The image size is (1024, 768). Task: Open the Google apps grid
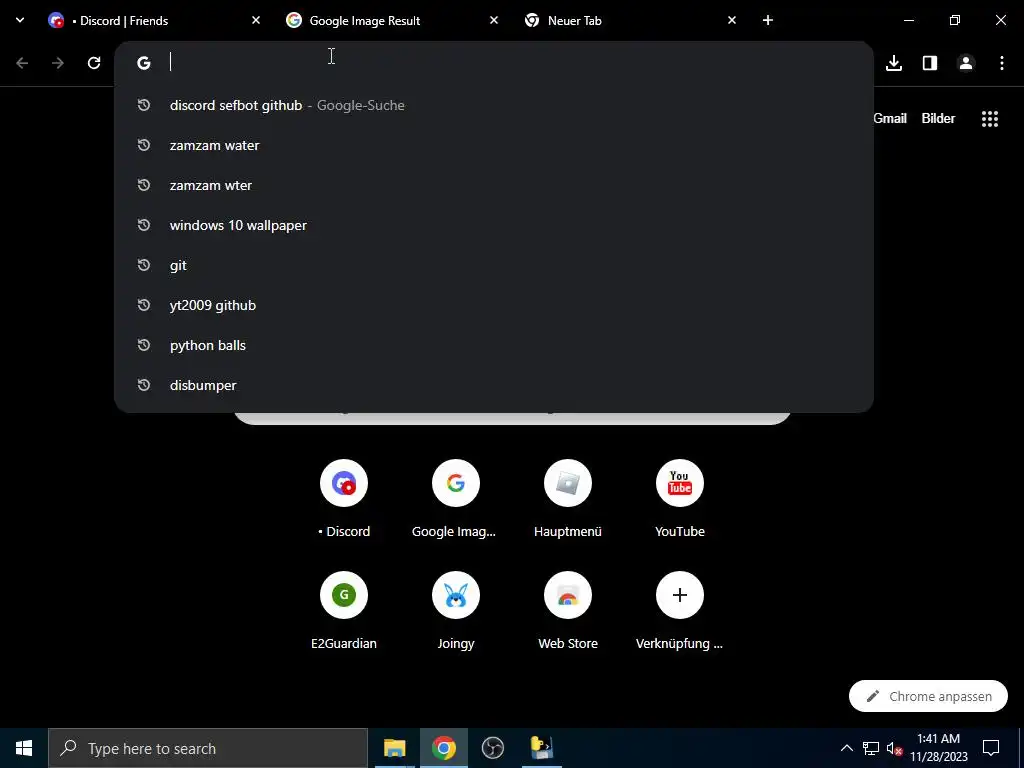(x=990, y=119)
